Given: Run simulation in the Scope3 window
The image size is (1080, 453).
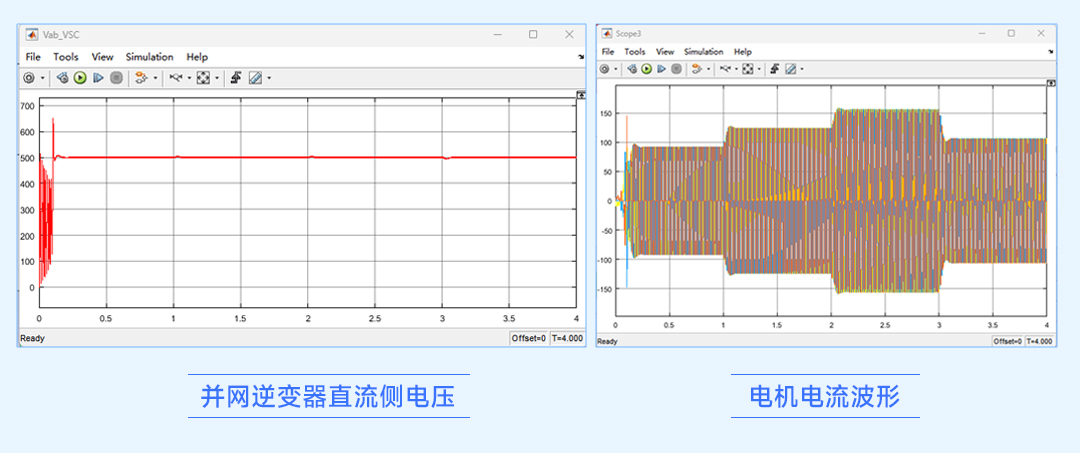Looking at the screenshot, I should [647, 69].
